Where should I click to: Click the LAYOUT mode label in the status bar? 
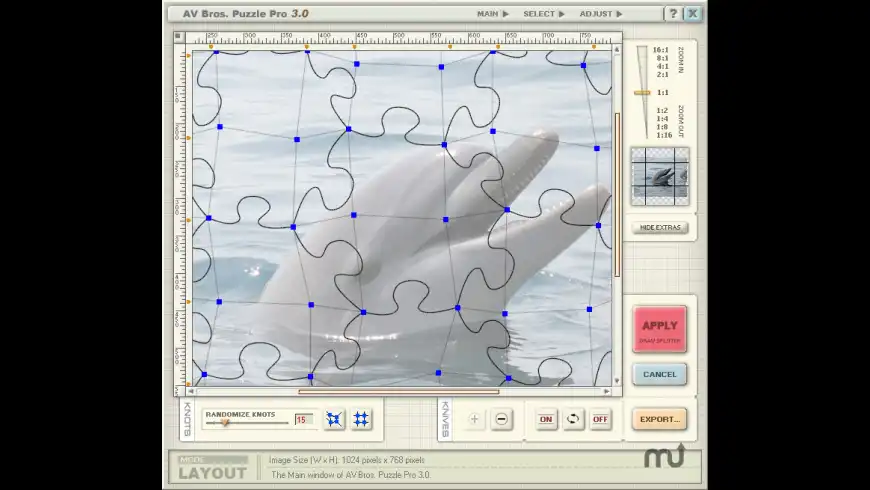tap(212, 473)
